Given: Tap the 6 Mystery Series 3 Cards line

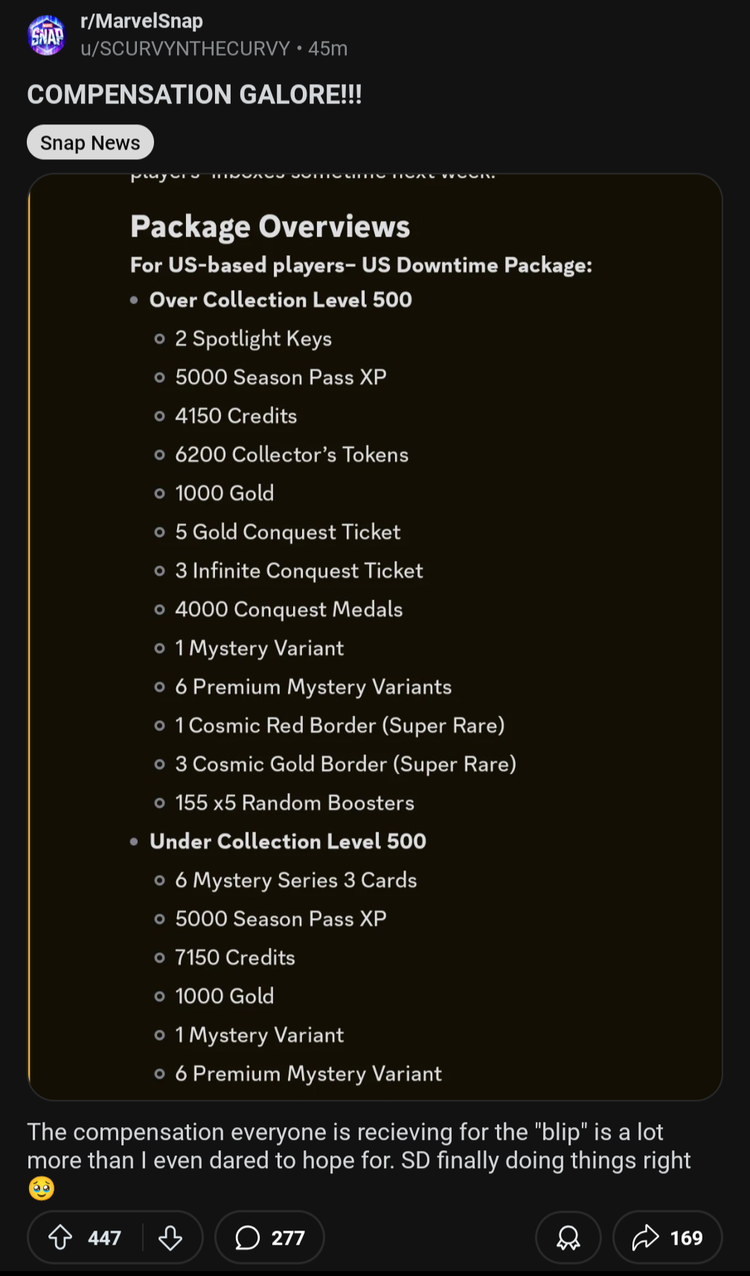Looking at the screenshot, I should 296,880.
